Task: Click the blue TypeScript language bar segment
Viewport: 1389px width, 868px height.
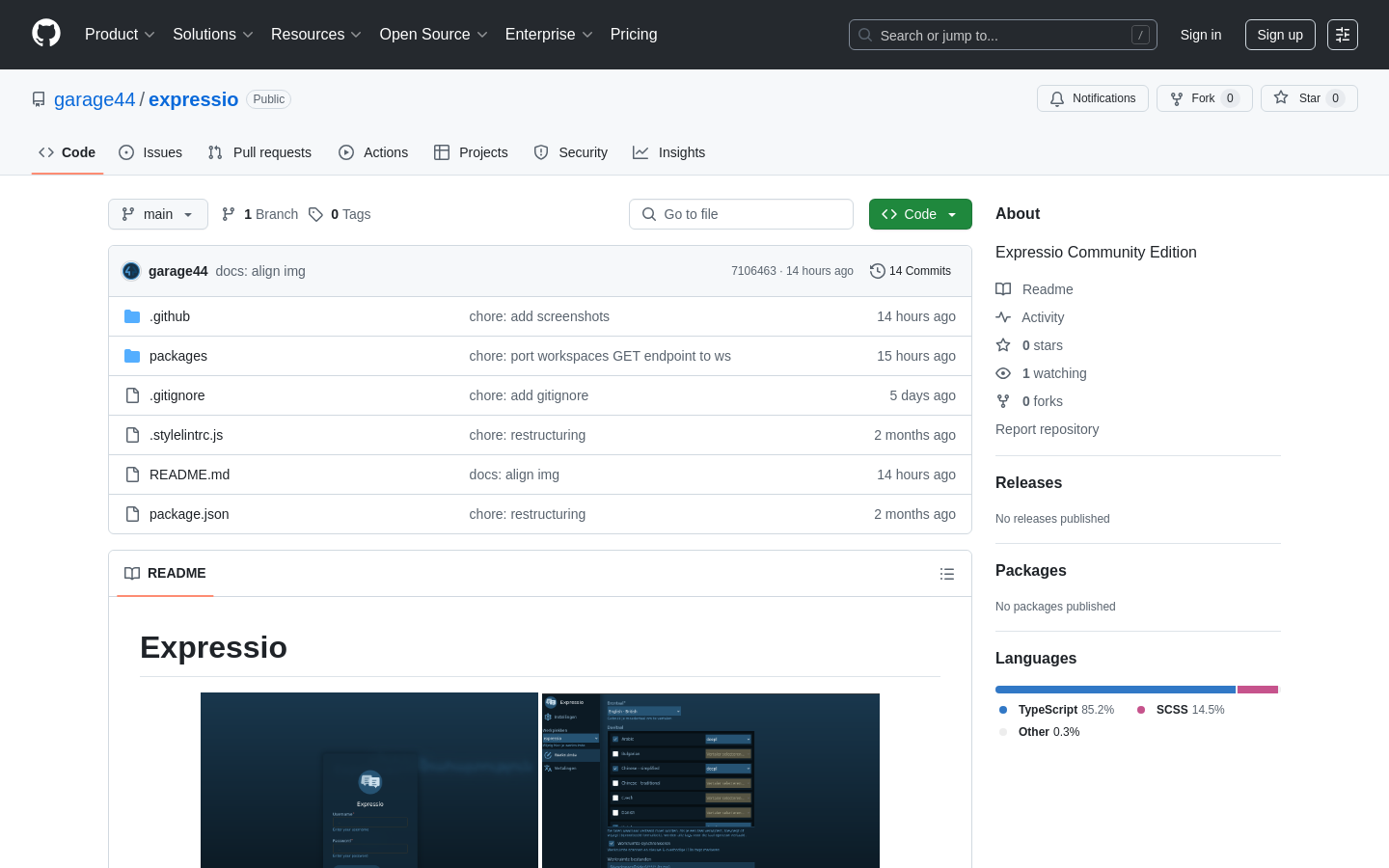Action: click(1115, 690)
